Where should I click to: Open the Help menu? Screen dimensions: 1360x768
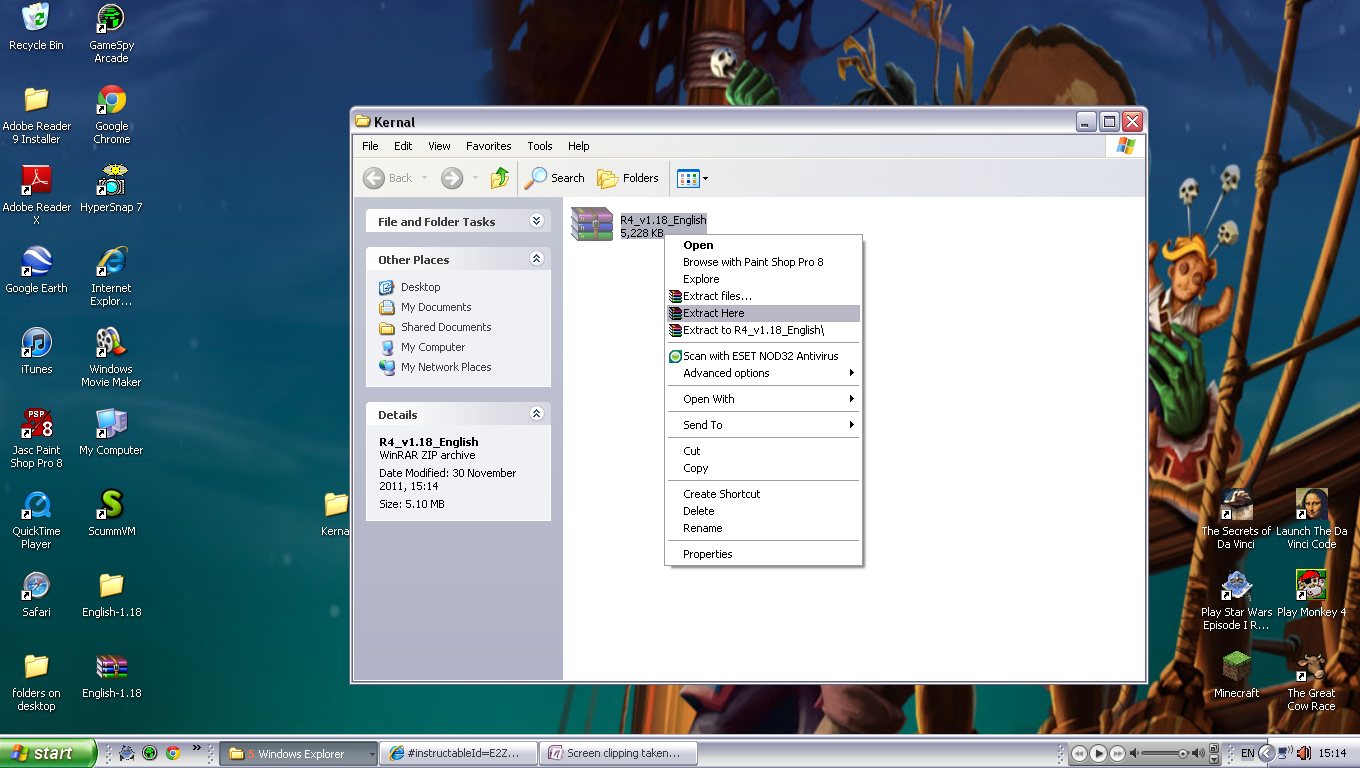(x=579, y=146)
